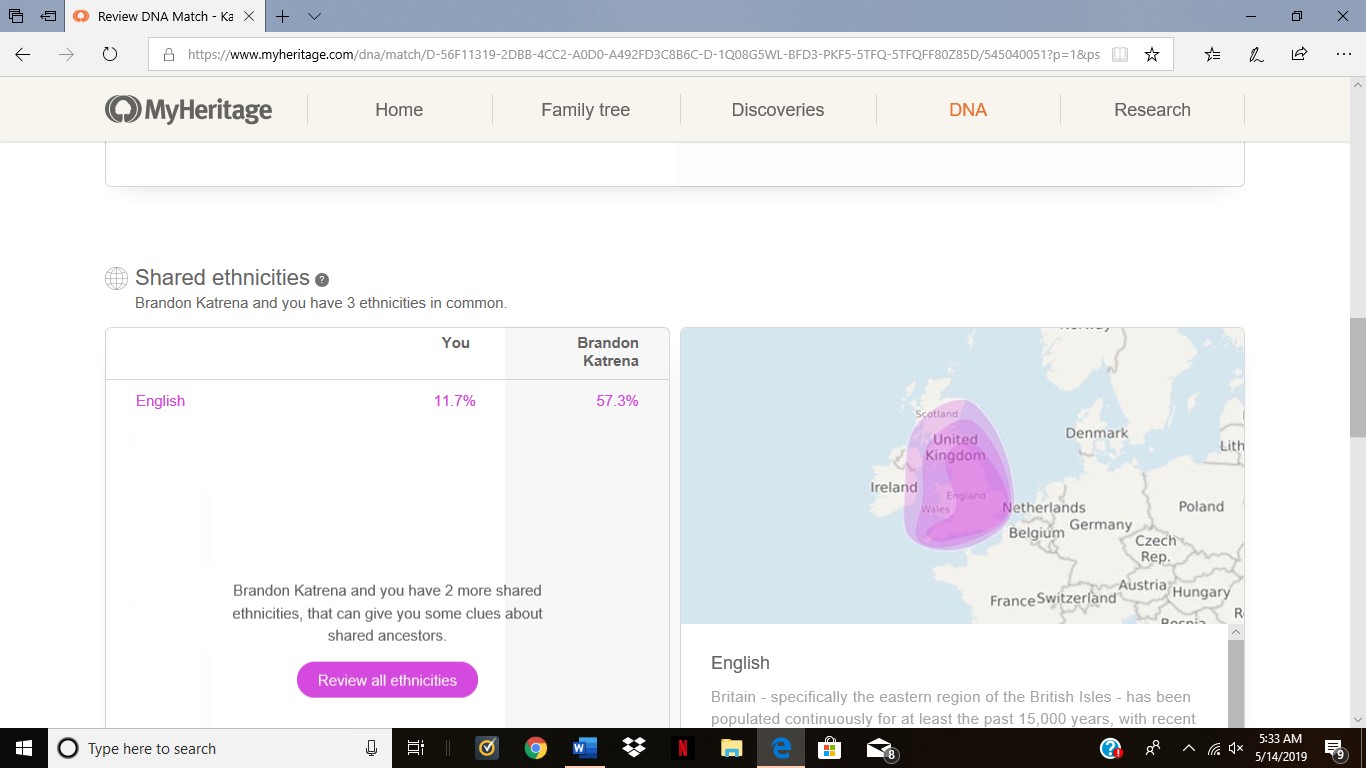Select the DNA menu item

tap(968, 110)
